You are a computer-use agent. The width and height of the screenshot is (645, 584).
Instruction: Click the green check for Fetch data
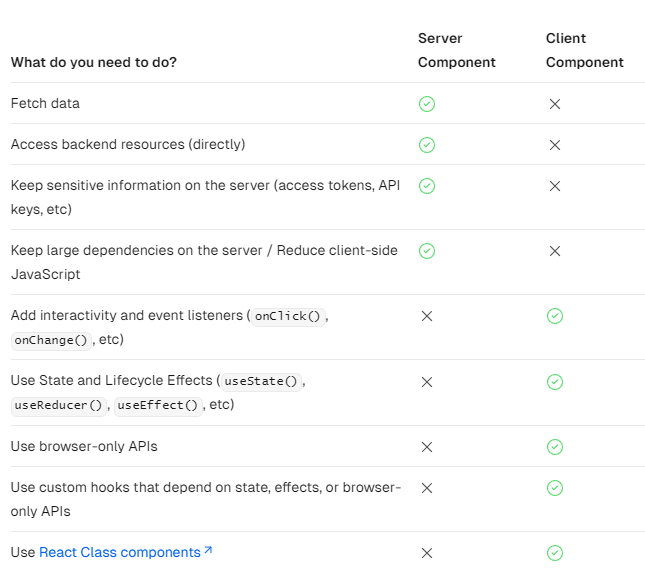[427, 104]
